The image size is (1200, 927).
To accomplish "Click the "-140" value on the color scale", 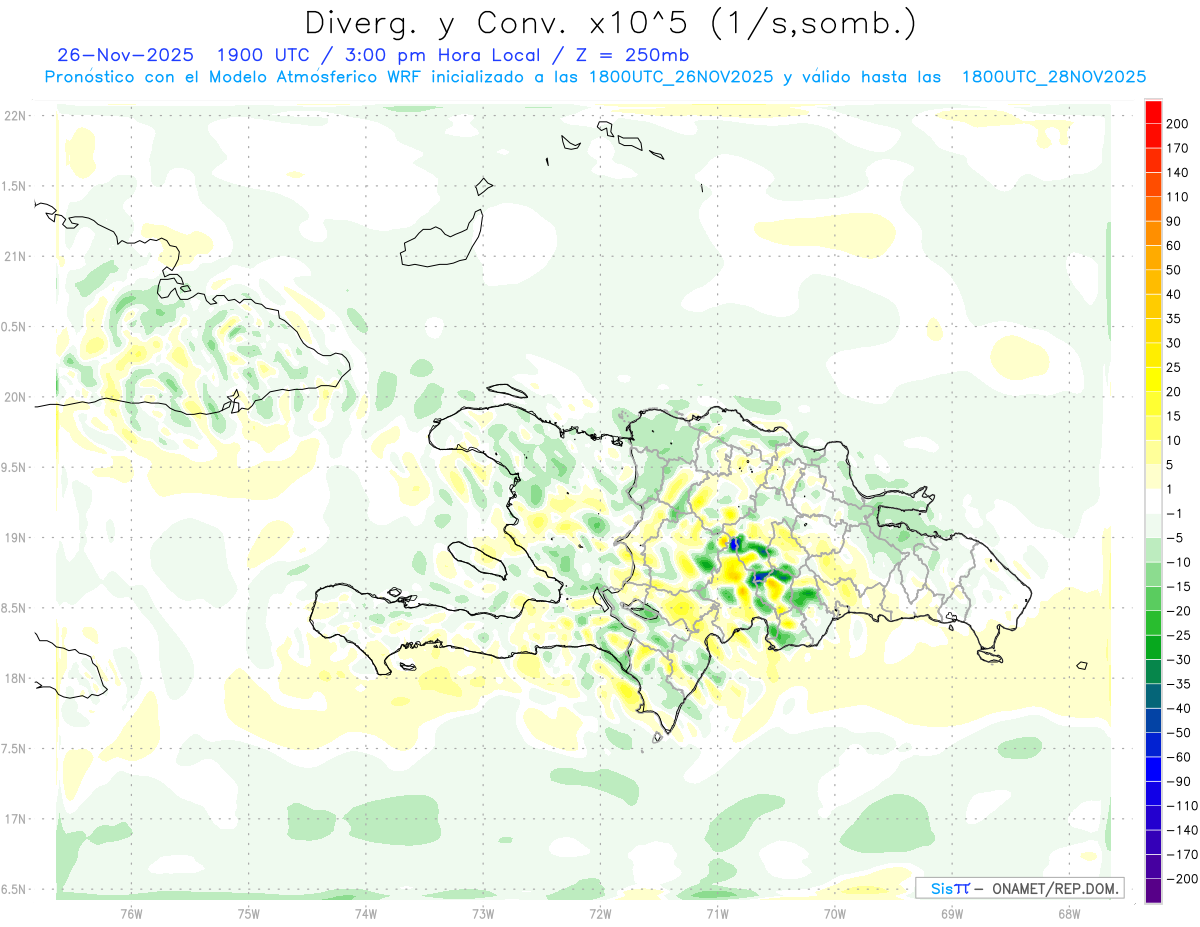I will [1183, 830].
